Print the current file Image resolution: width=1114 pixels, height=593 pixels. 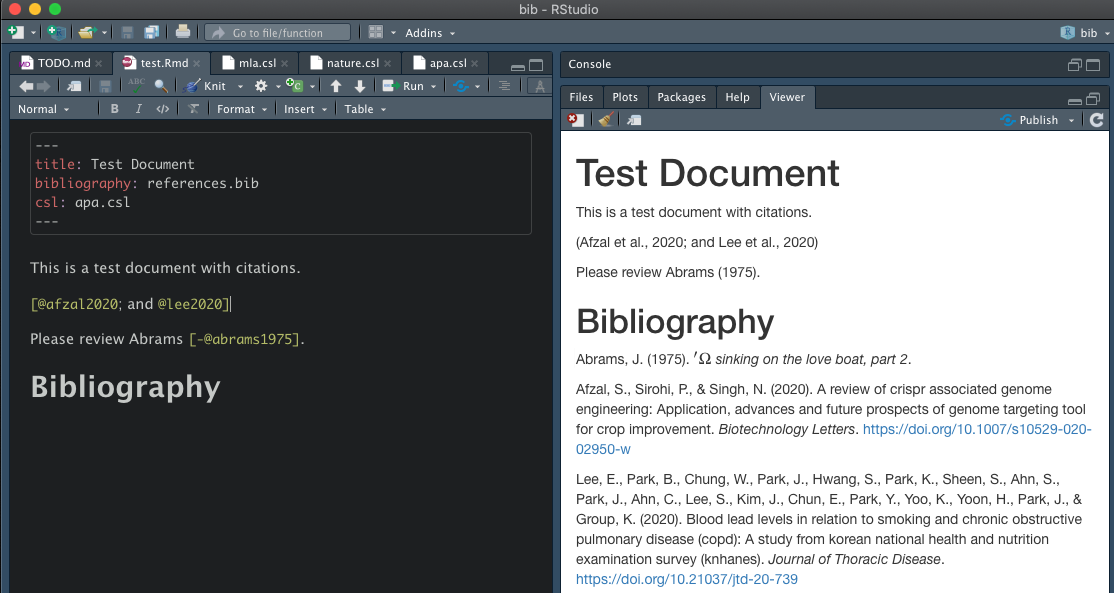[x=184, y=31]
